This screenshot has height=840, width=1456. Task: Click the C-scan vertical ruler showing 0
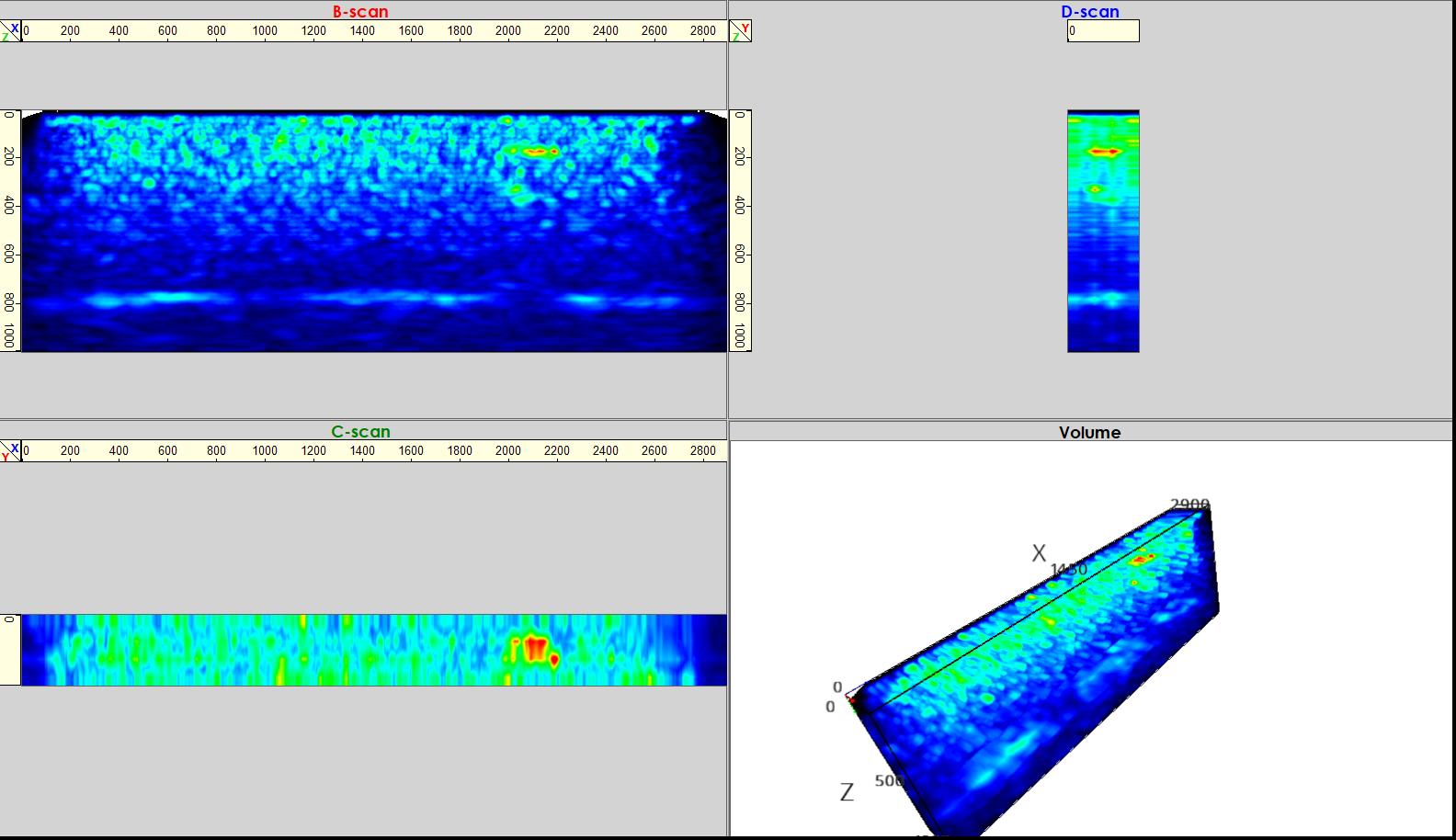[x=9, y=650]
